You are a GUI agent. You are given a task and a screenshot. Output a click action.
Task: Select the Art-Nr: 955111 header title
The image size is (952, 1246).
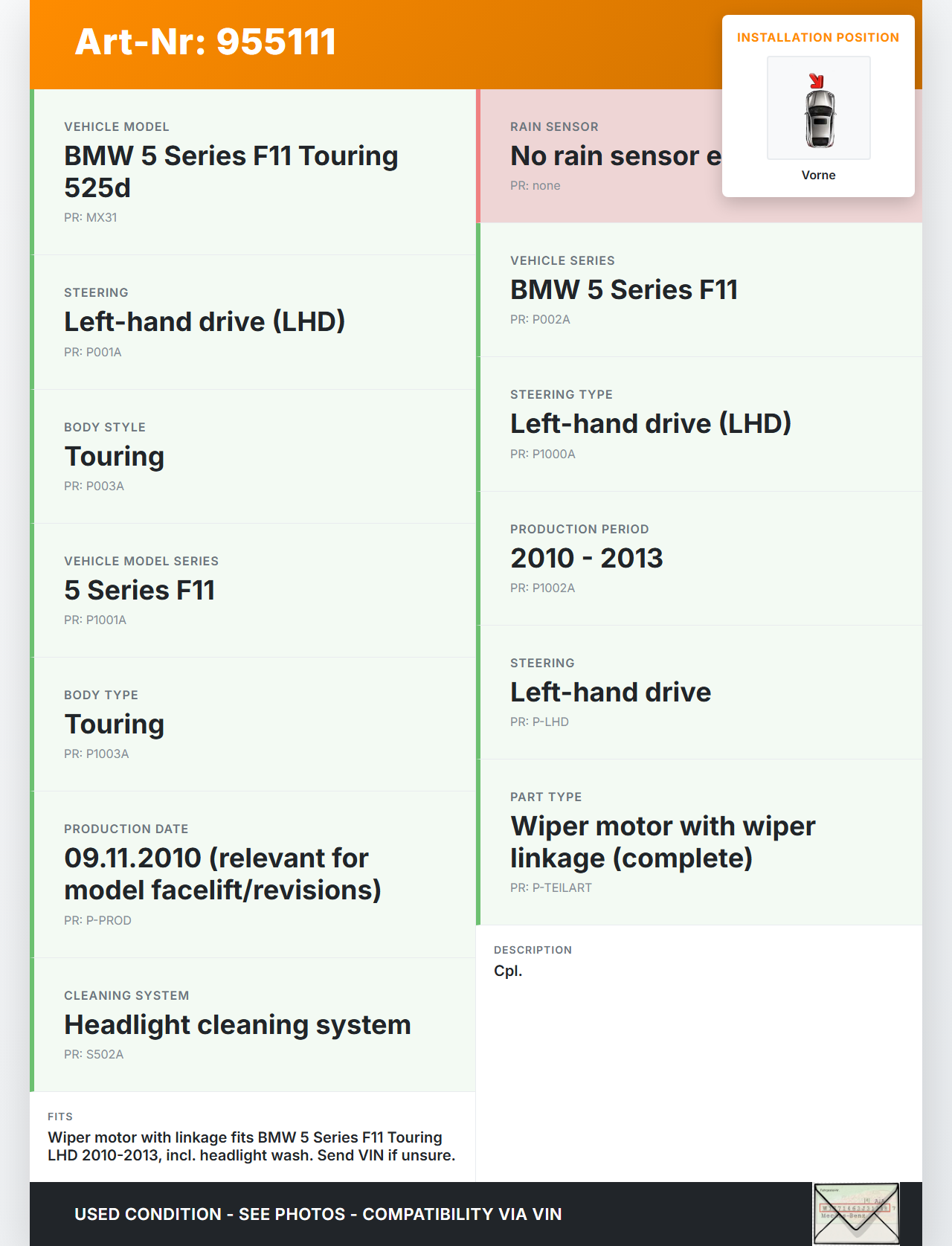click(205, 42)
